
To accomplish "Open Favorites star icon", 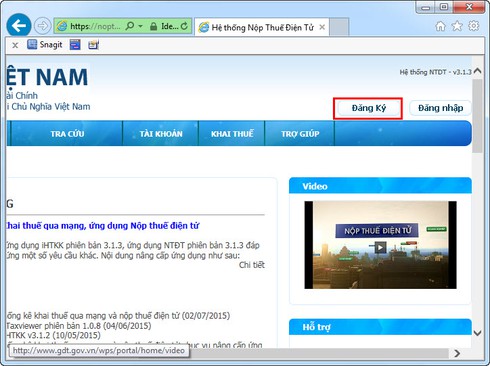I will point(457,26).
